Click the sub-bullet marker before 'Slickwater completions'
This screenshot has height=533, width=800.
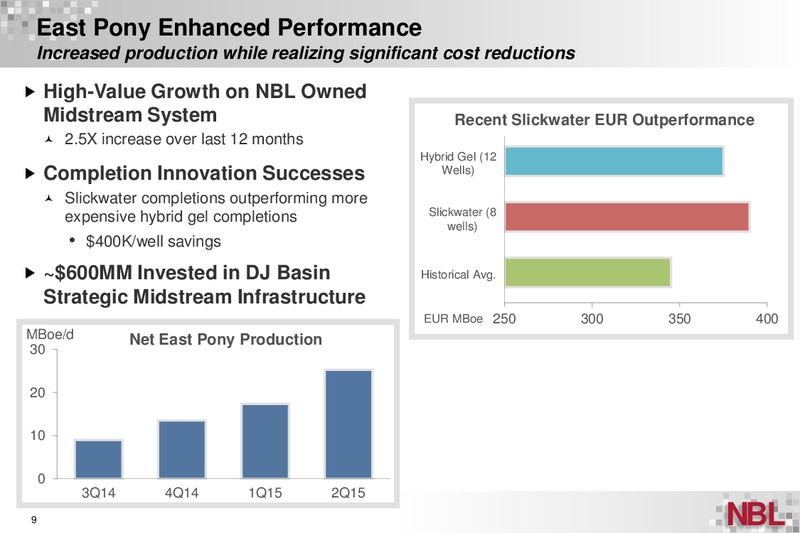[x=49, y=198]
